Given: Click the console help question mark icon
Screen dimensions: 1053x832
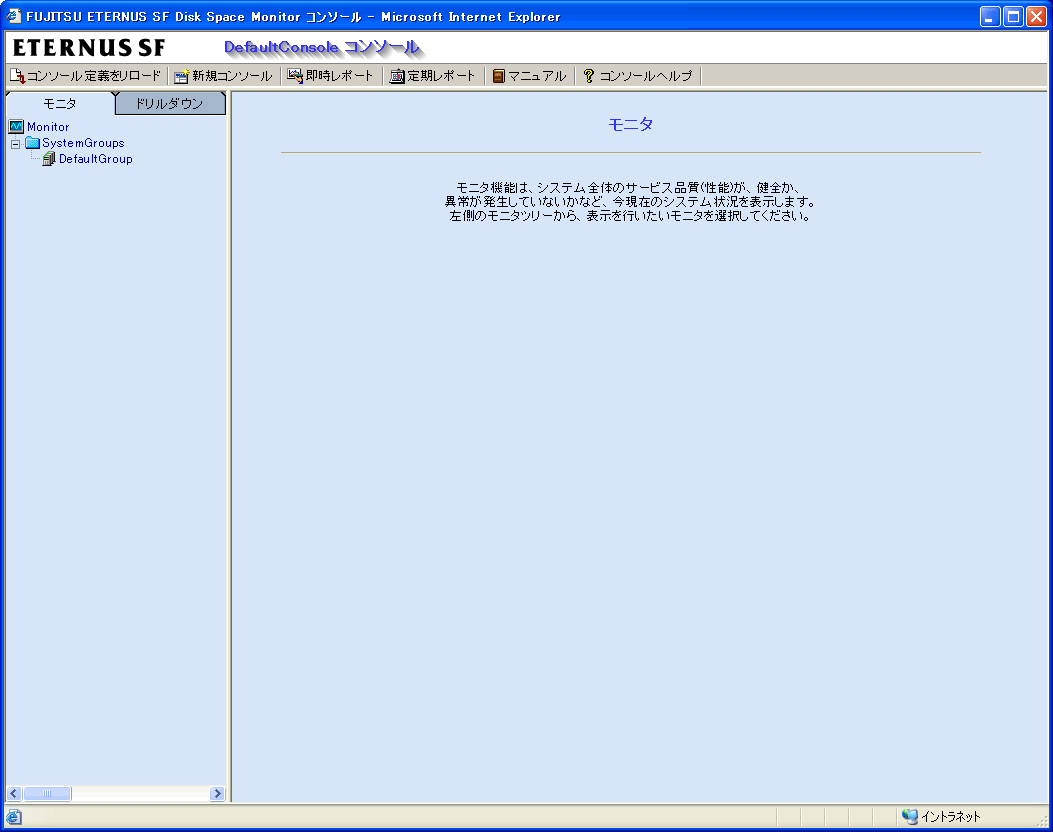Looking at the screenshot, I should click(x=589, y=76).
